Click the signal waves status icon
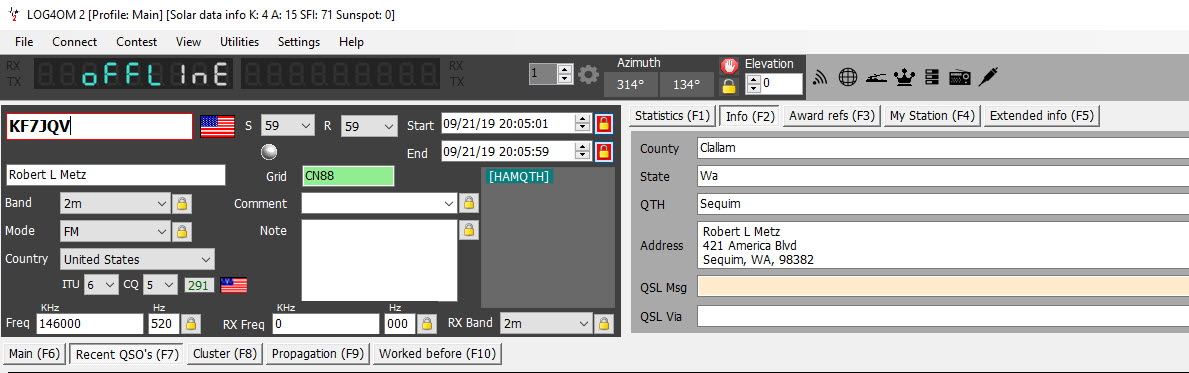 click(x=820, y=77)
